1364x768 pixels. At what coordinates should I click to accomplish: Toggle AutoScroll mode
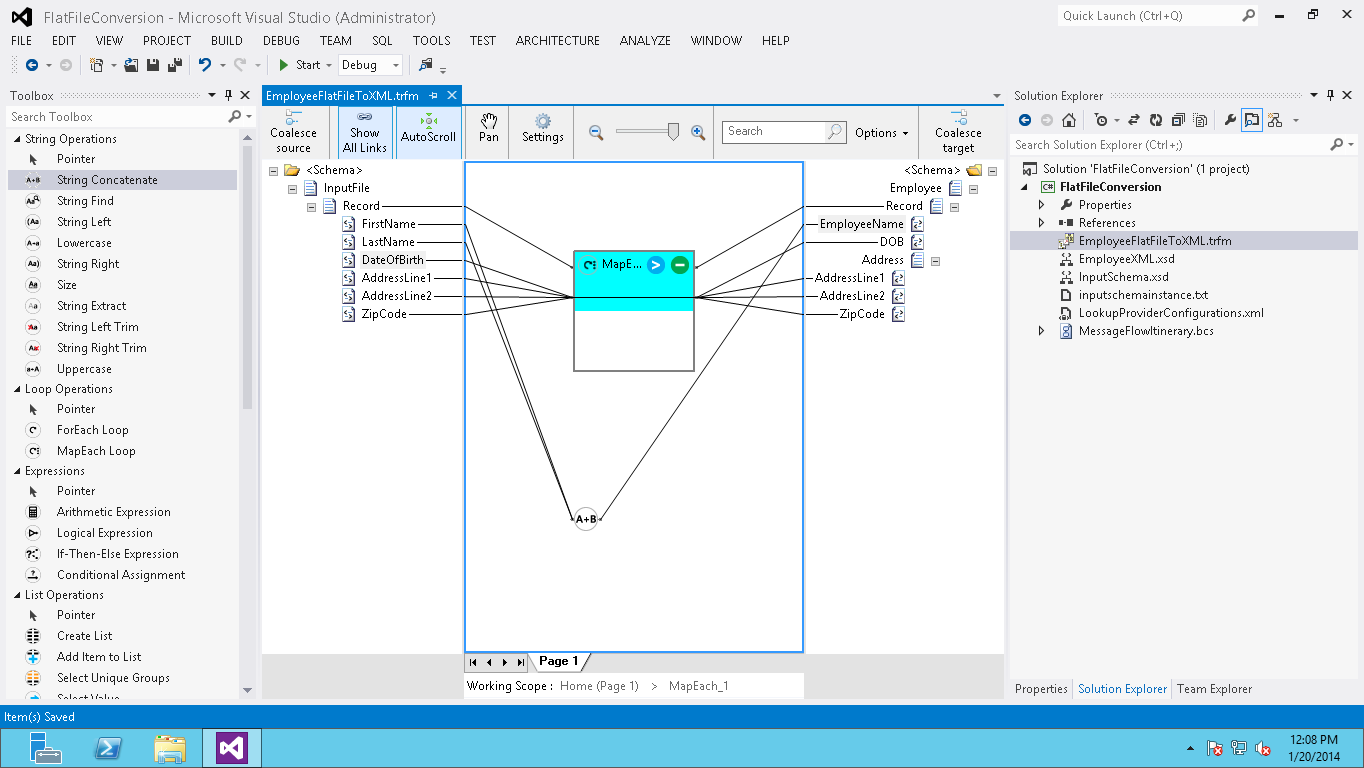pyautogui.click(x=428, y=133)
